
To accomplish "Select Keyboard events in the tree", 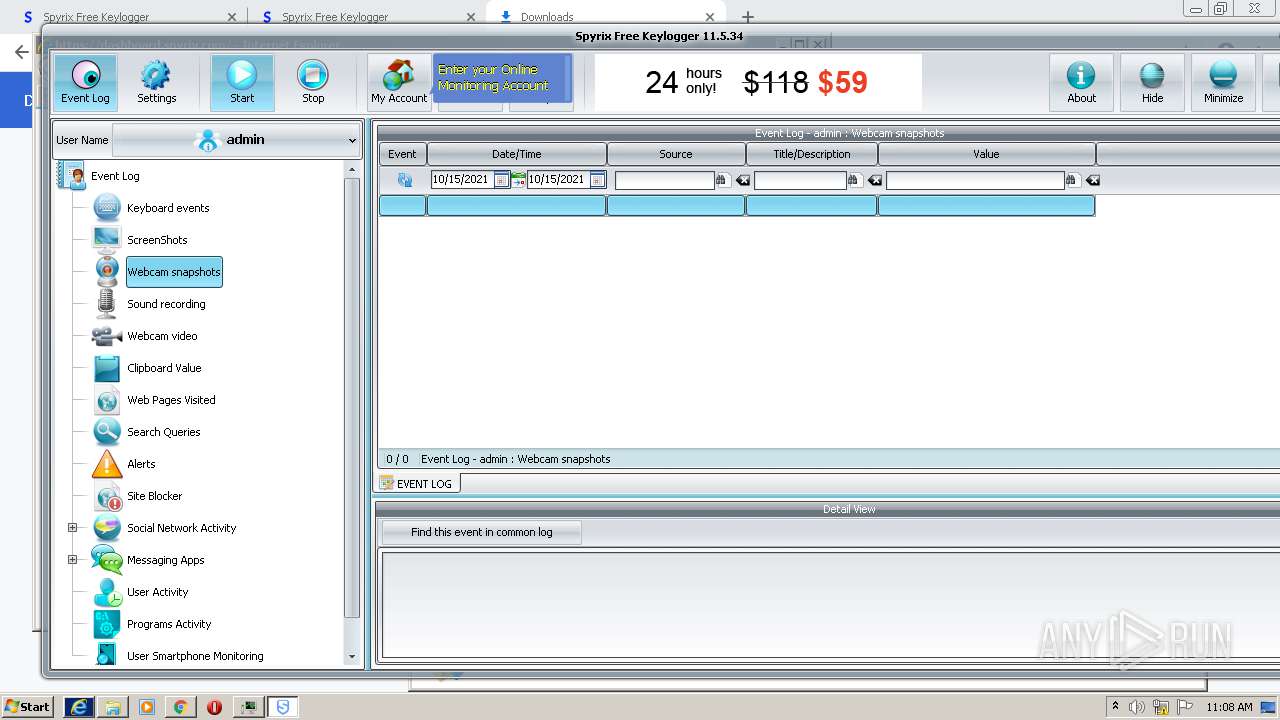I will coord(168,208).
